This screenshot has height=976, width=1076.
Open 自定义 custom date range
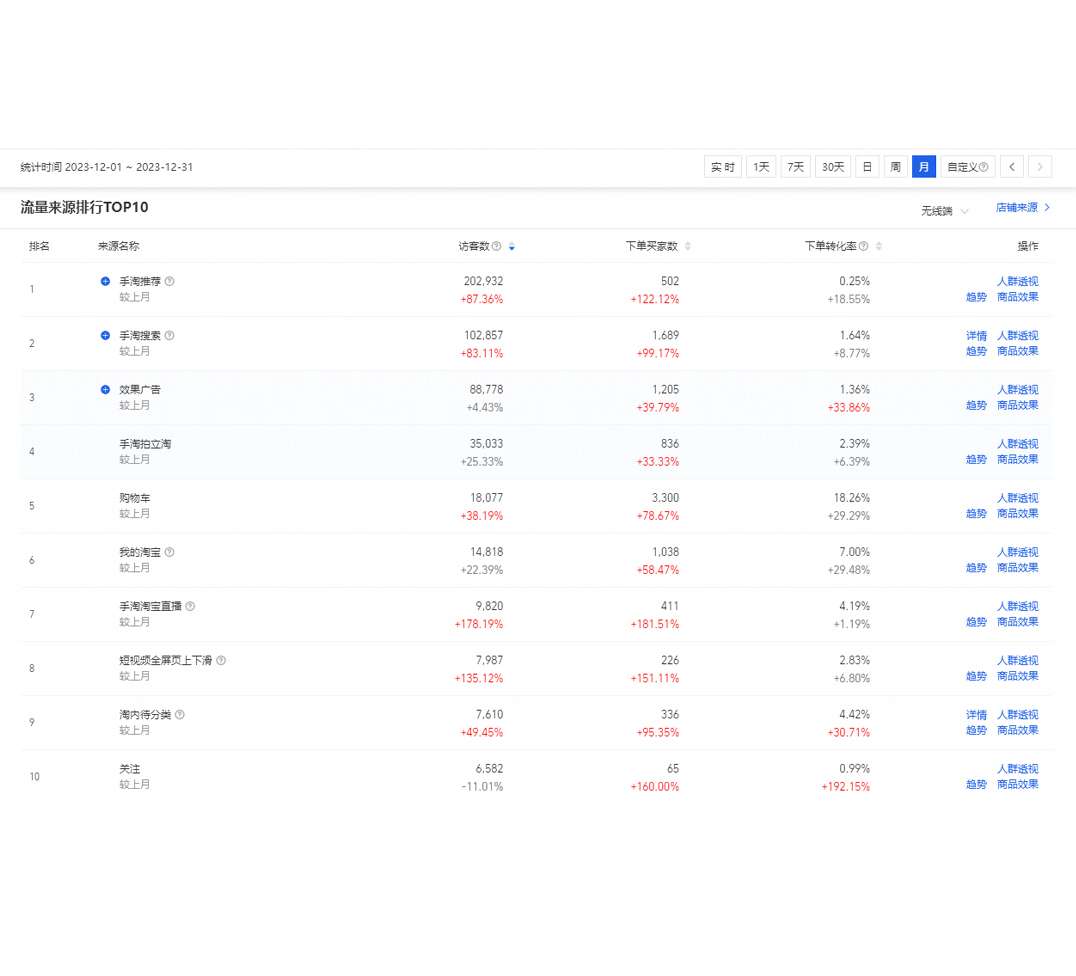pyautogui.click(x=968, y=167)
